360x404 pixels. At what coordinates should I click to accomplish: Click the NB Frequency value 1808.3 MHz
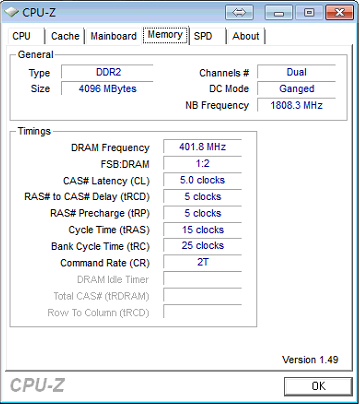[296, 105]
